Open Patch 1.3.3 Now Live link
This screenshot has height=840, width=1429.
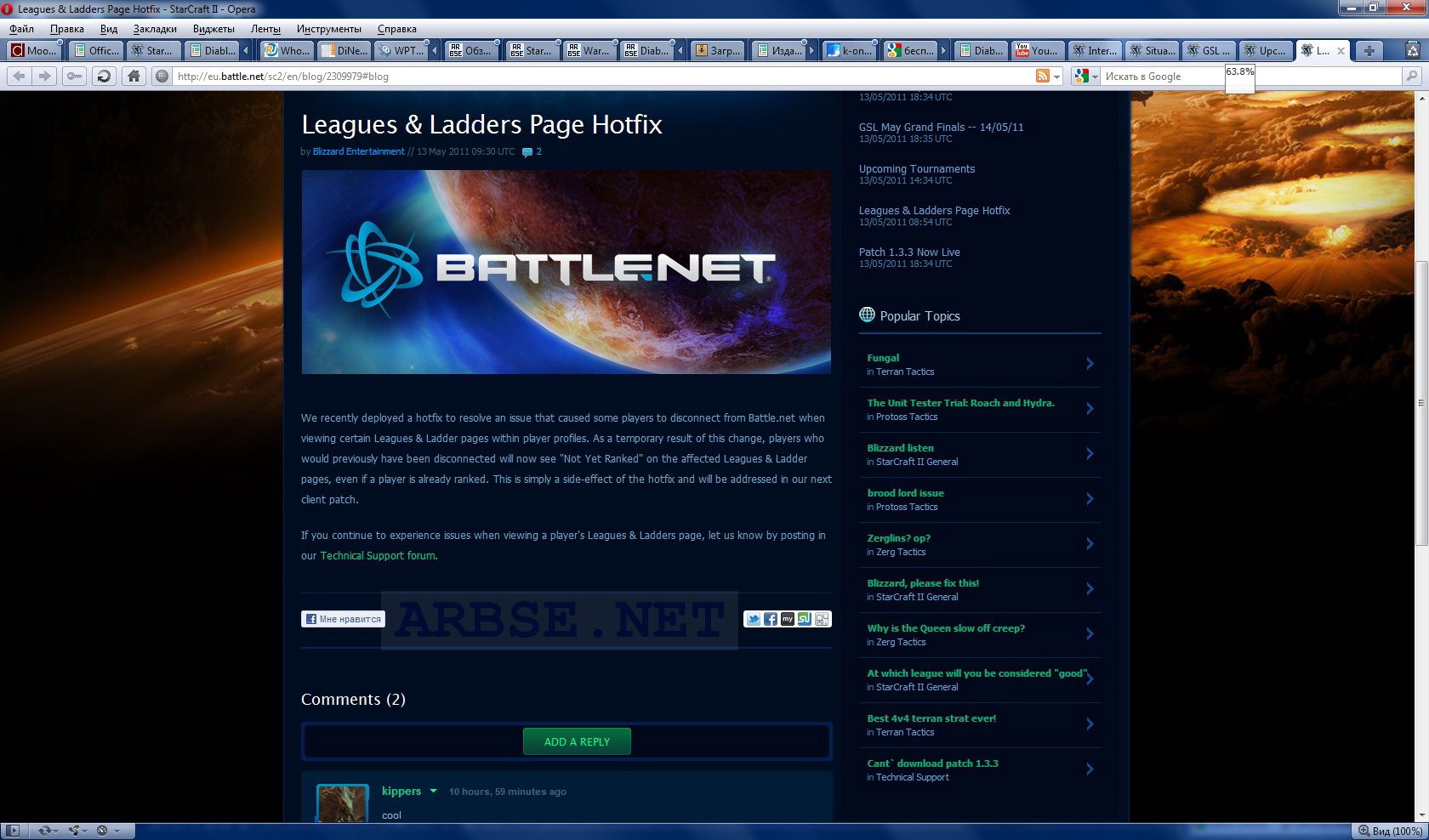(x=909, y=252)
